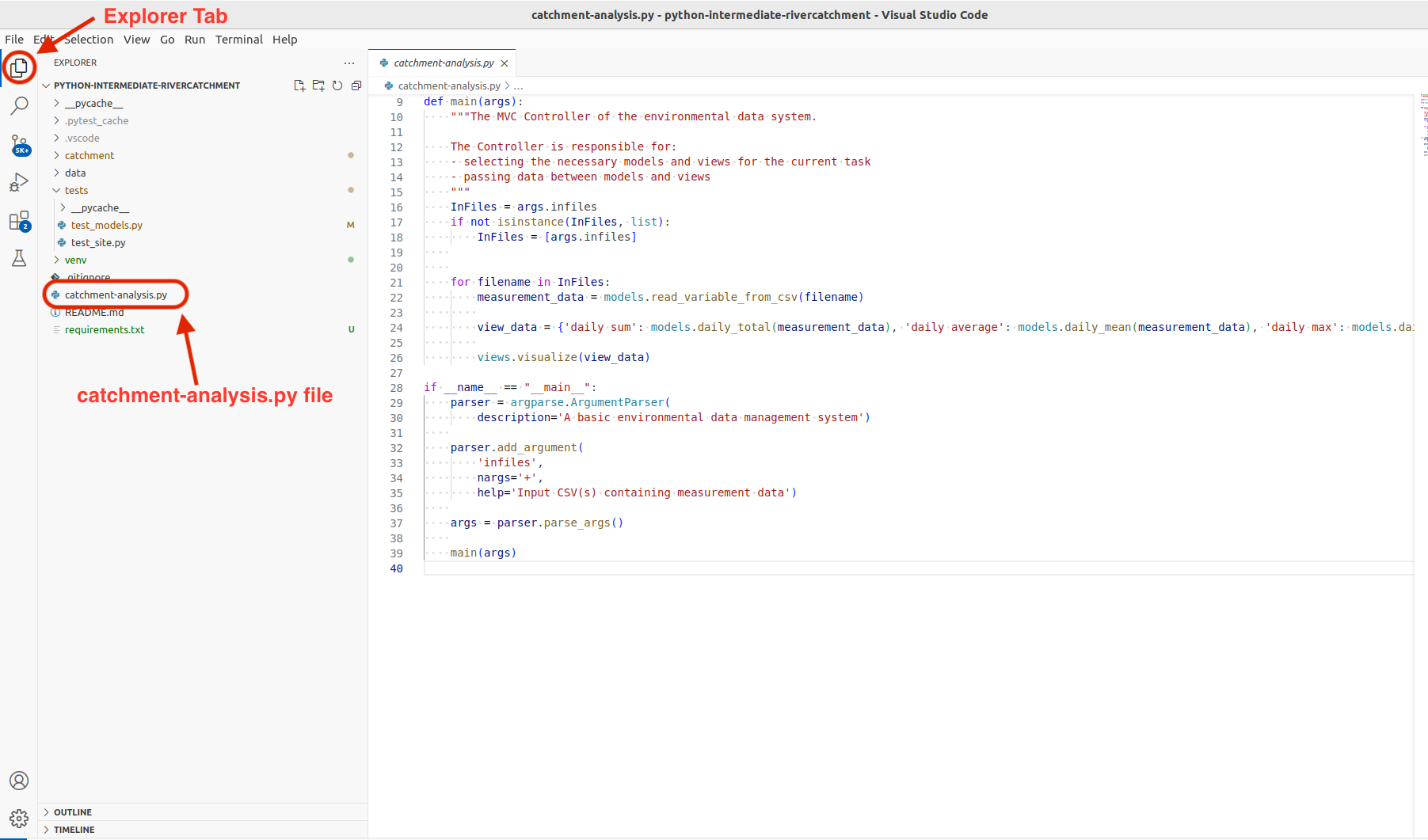The width and height of the screenshot is (1428, 840).
Task: Open the Run menu
Action: coord(195,40)
